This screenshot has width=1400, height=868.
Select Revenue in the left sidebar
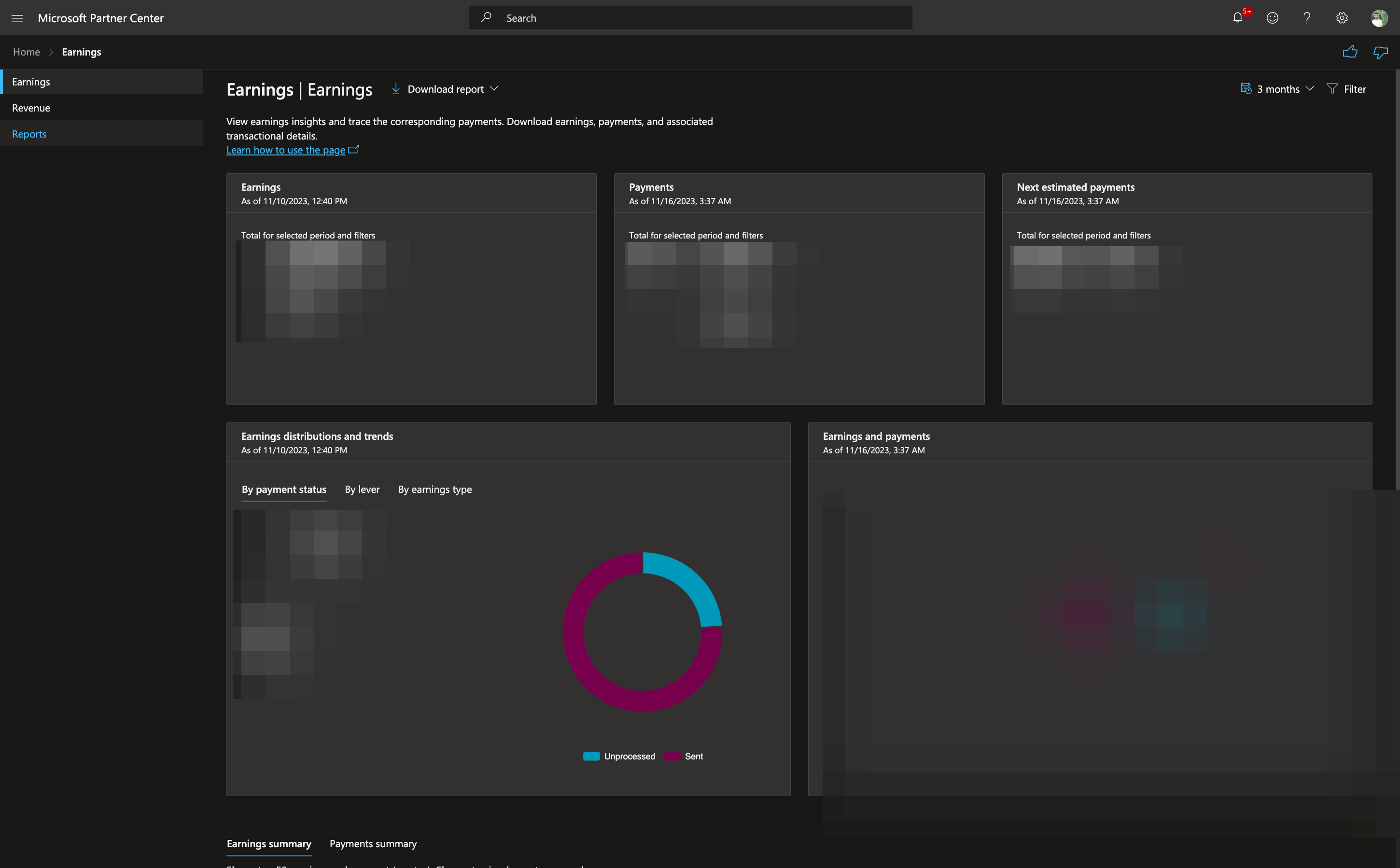(101, 108)
